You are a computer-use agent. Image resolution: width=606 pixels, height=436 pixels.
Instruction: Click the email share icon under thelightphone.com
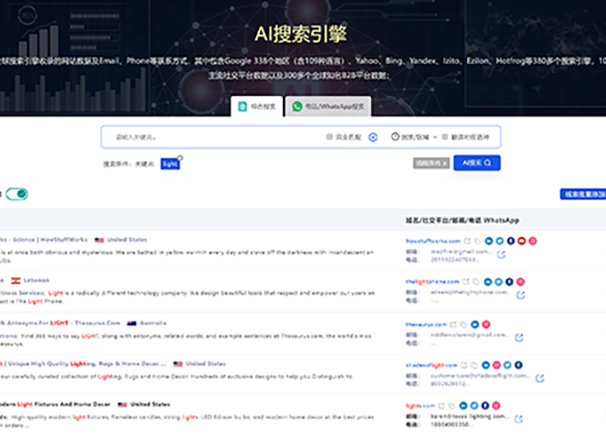pos(521,295)
